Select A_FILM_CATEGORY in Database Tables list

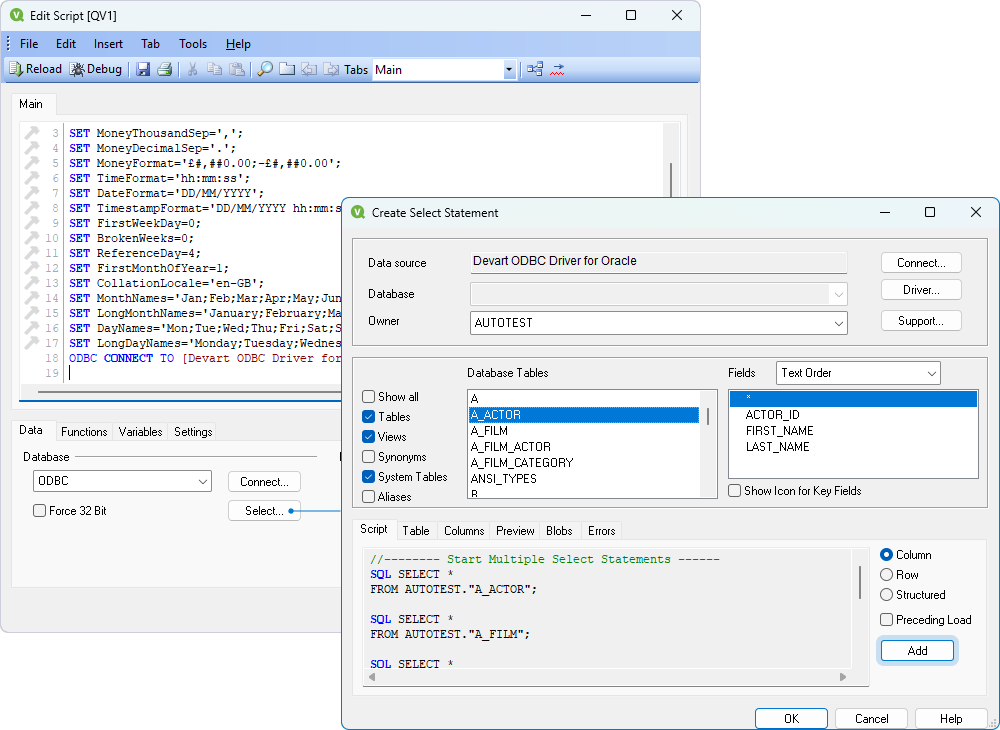(521, 463)
